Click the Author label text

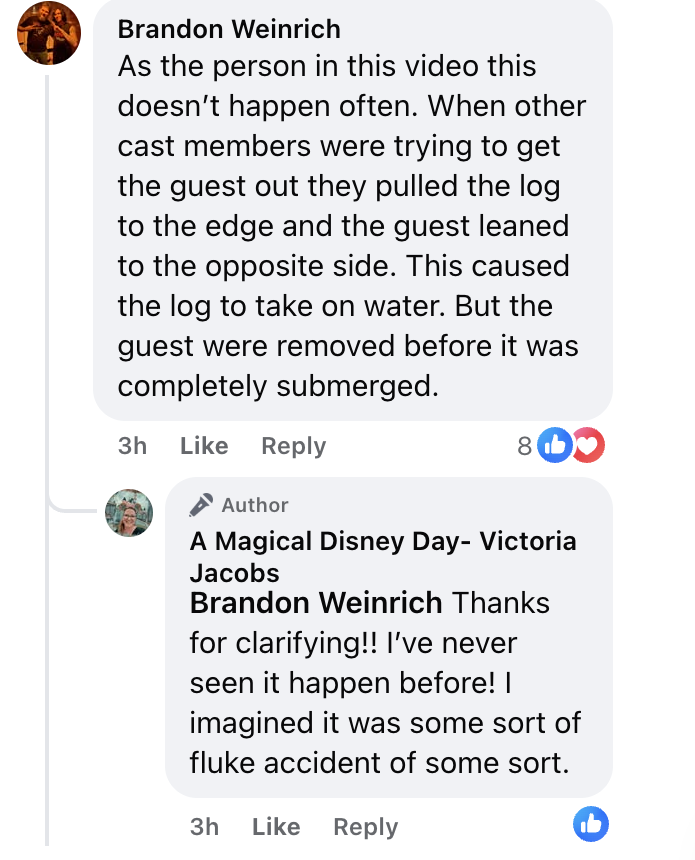(255, 506)
